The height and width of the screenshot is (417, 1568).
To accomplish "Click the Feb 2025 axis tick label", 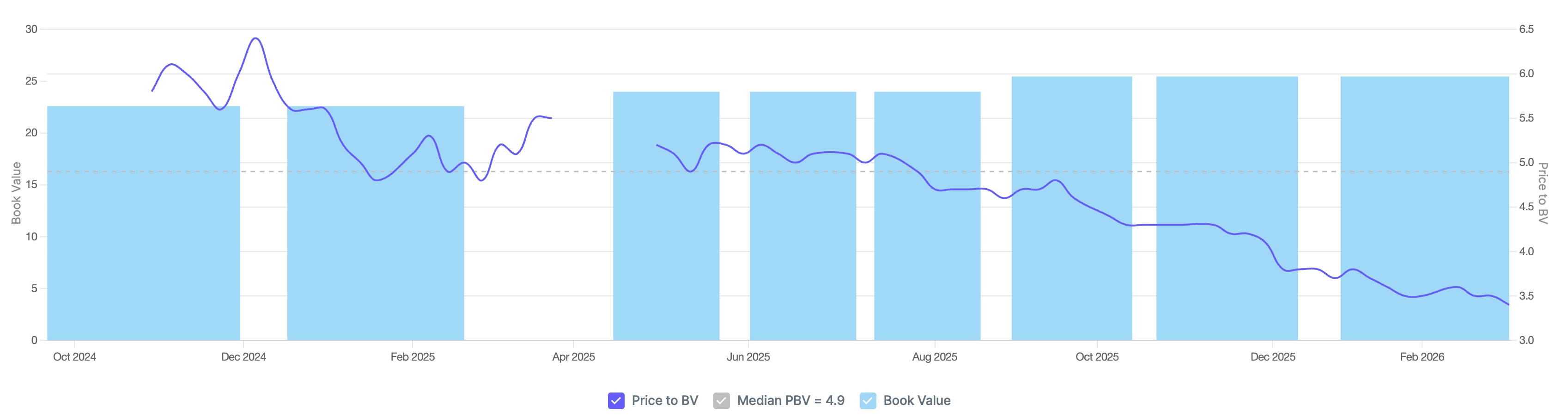I will click(x=413, y=357).
